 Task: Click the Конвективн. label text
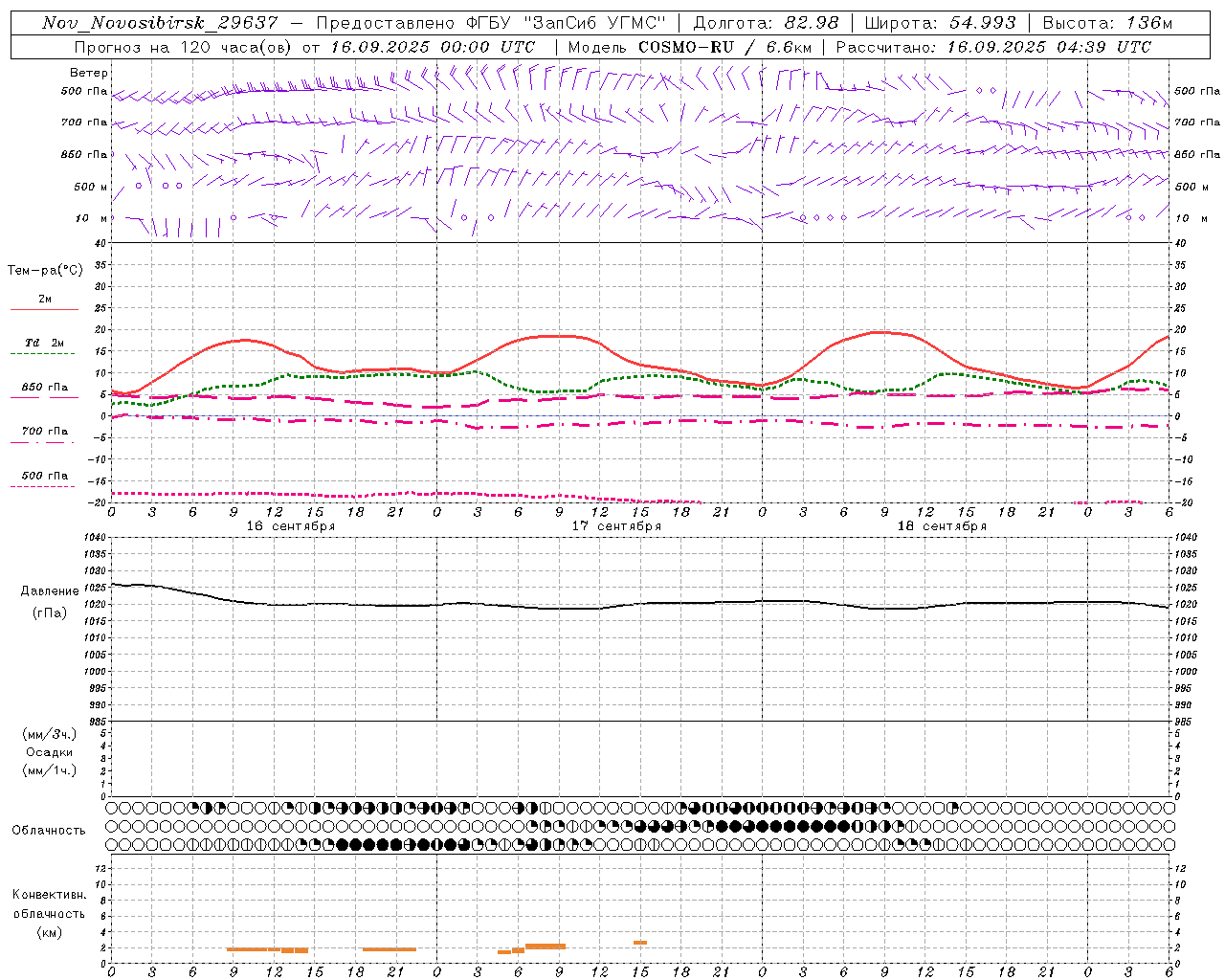pos(49,895)
